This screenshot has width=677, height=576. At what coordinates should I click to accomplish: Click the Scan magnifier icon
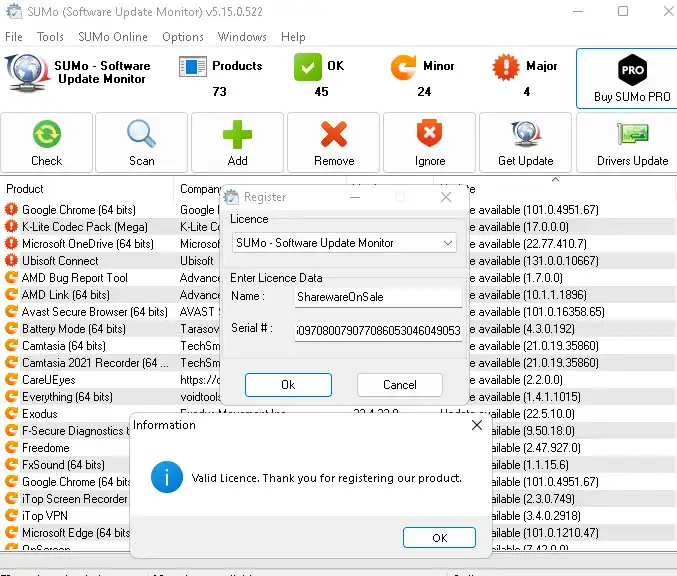point(141,135)
